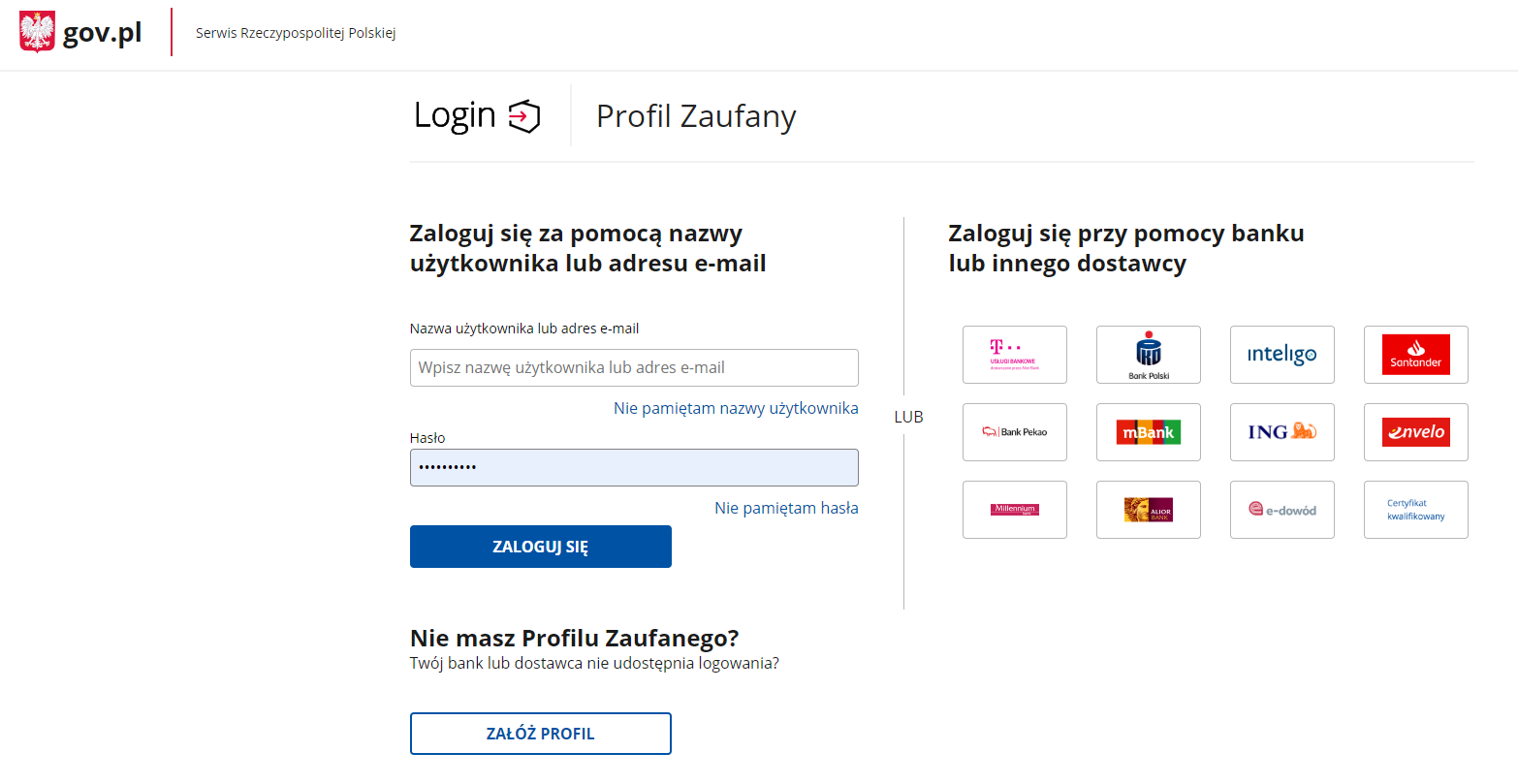Select the Hasło password field
This screenshot has height=784, width=1518.
click(x=634, y=467)
